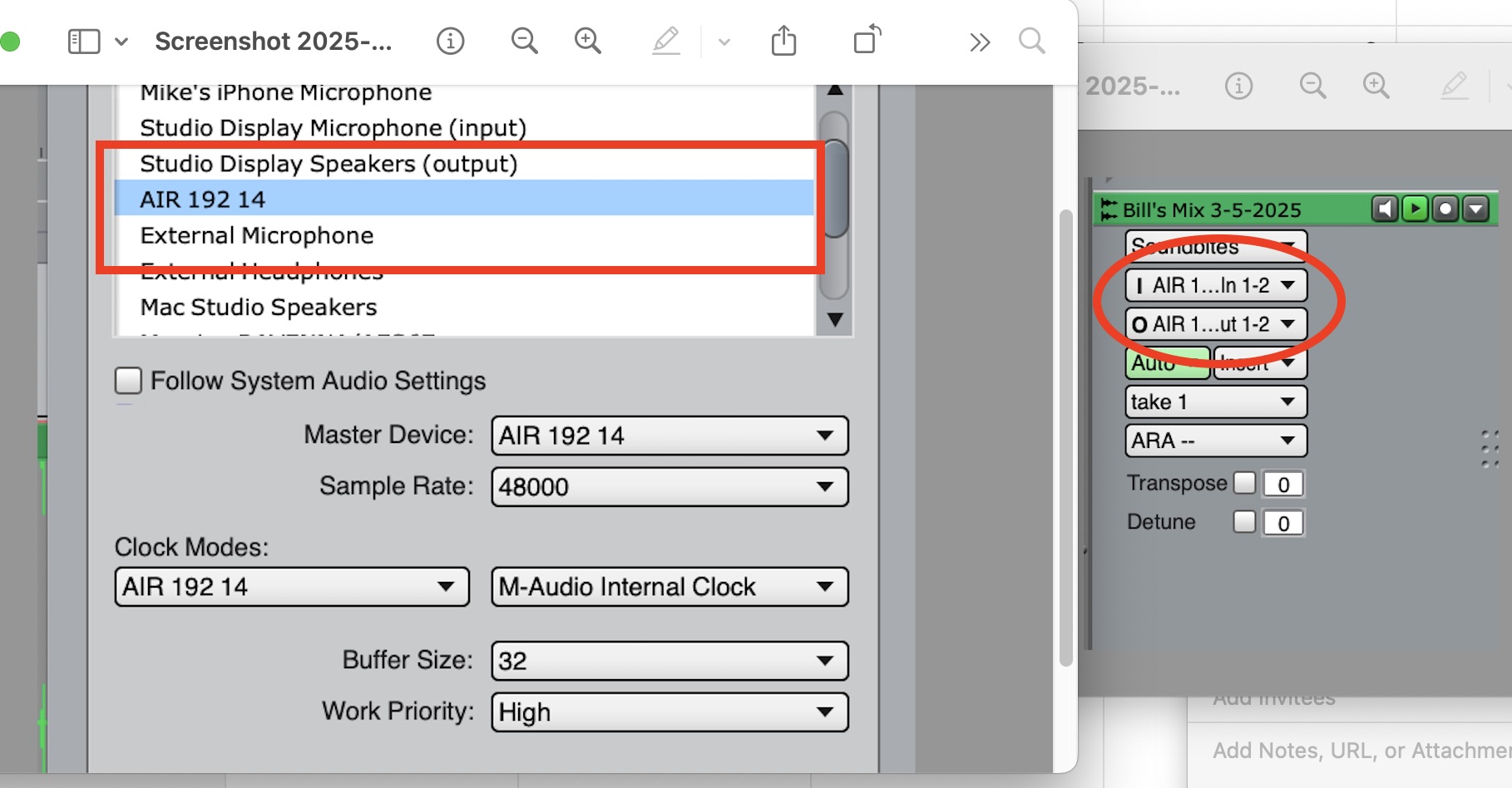
Task: Open ARA -- dropdown
Action: pyautogui.click(x=1216, y=441)
